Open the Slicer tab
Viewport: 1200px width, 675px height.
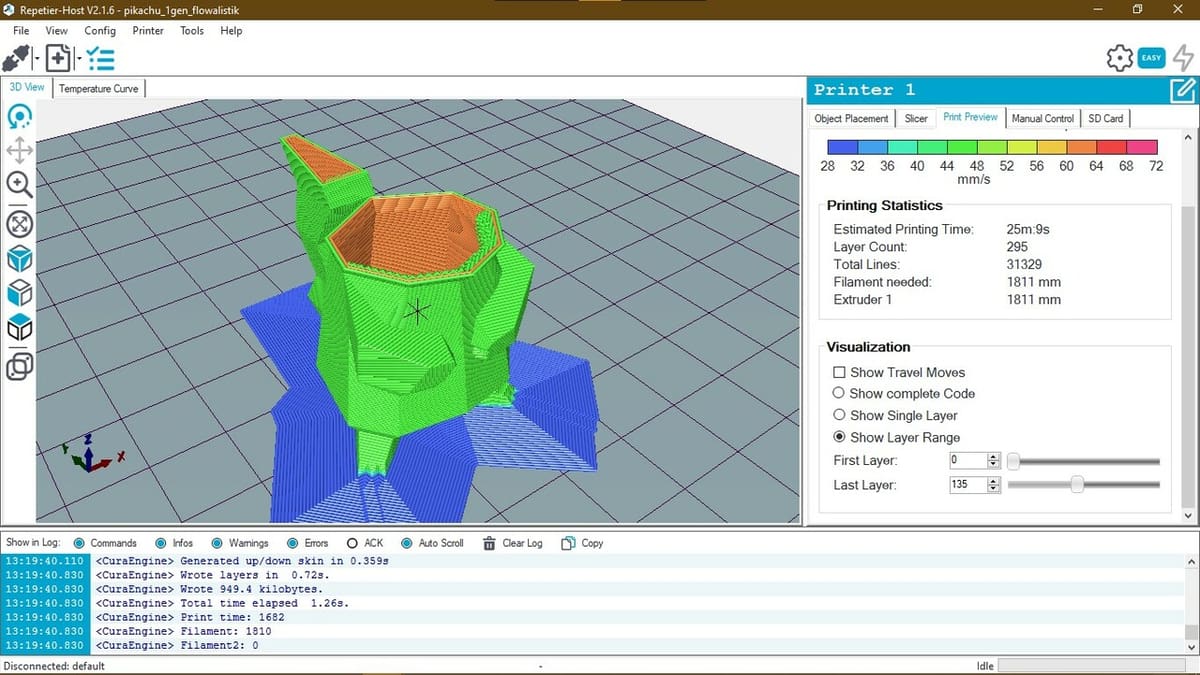coord(916,118)
